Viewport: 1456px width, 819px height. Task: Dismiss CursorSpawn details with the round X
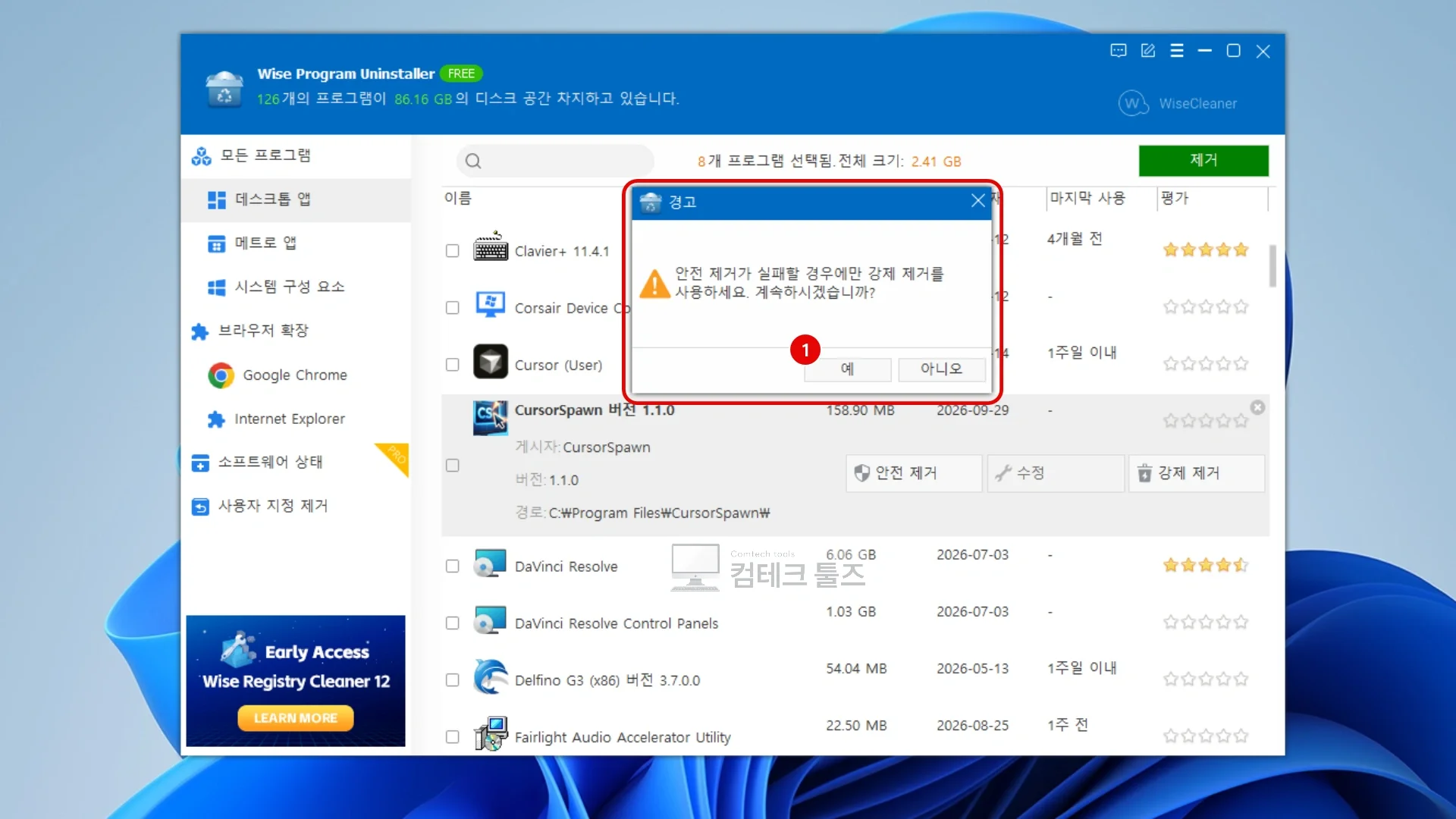1257,408
